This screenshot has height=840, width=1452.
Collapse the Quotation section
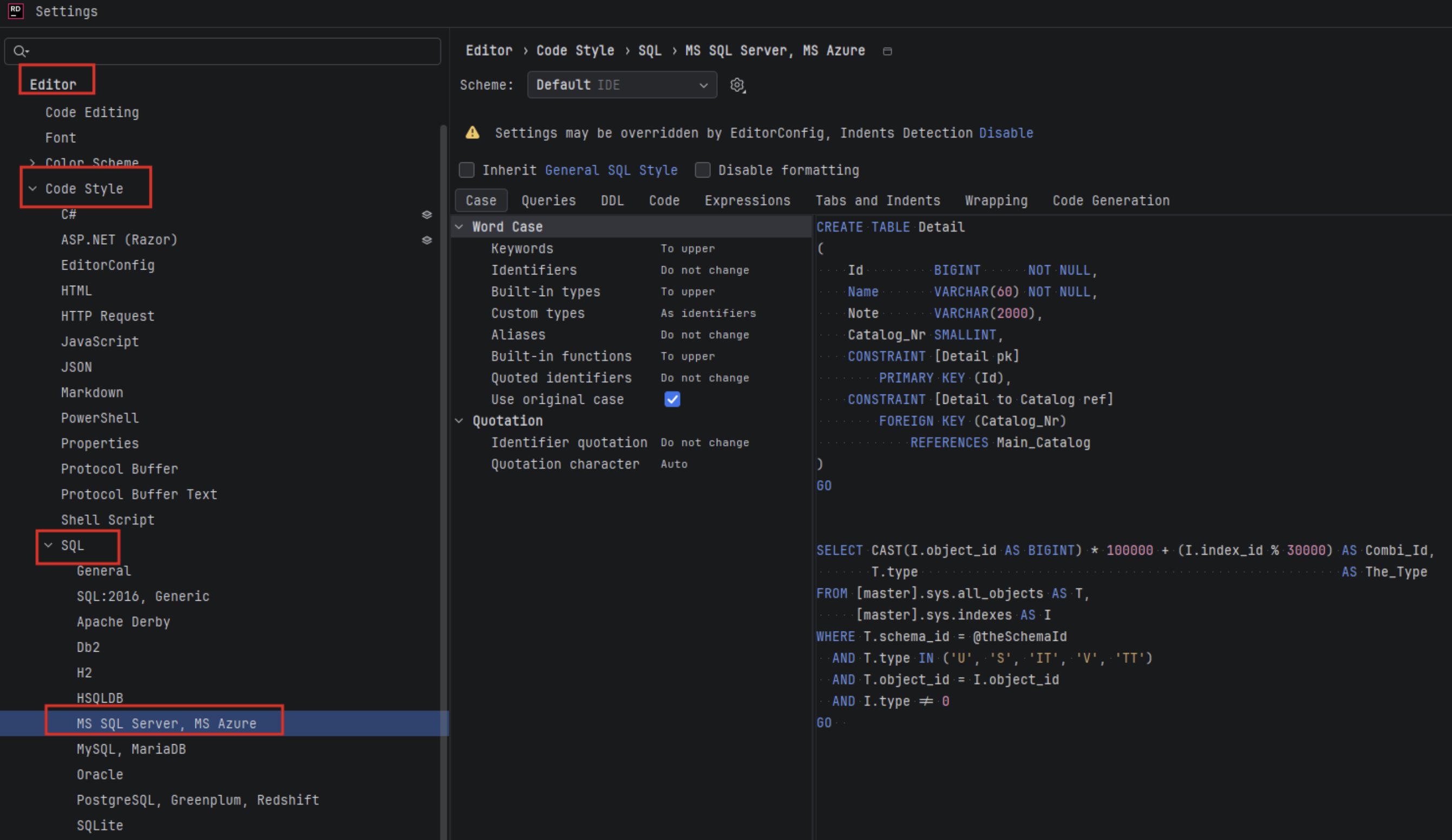click(x=459, y=421)
